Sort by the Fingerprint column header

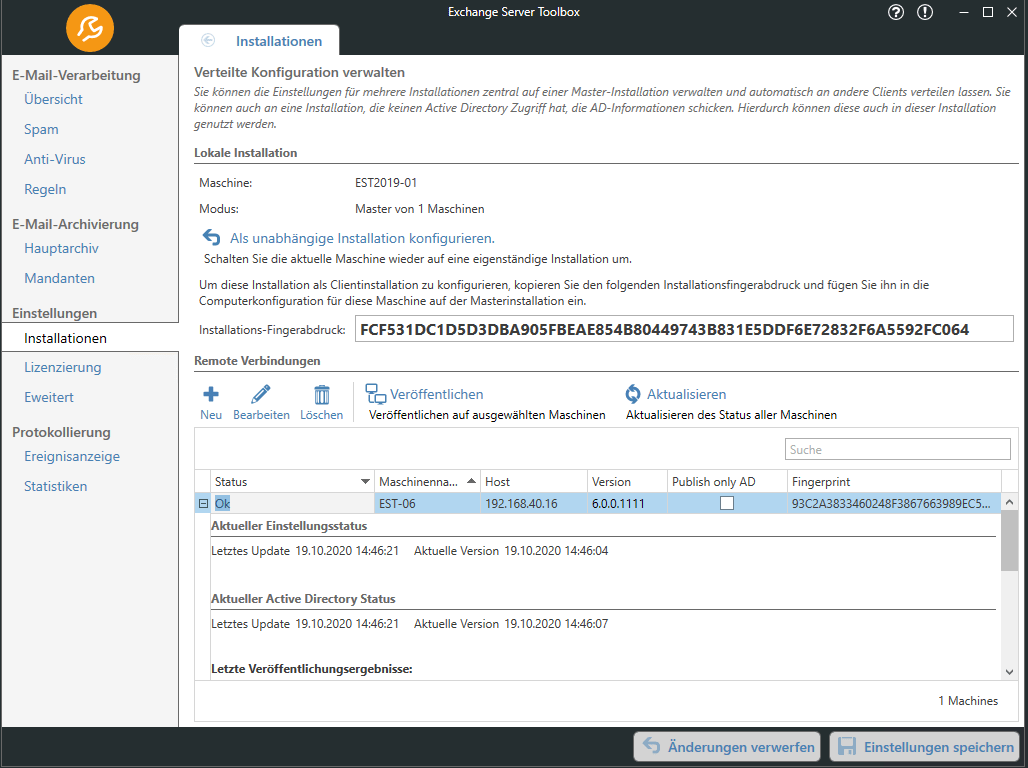(x=894, y=481)
